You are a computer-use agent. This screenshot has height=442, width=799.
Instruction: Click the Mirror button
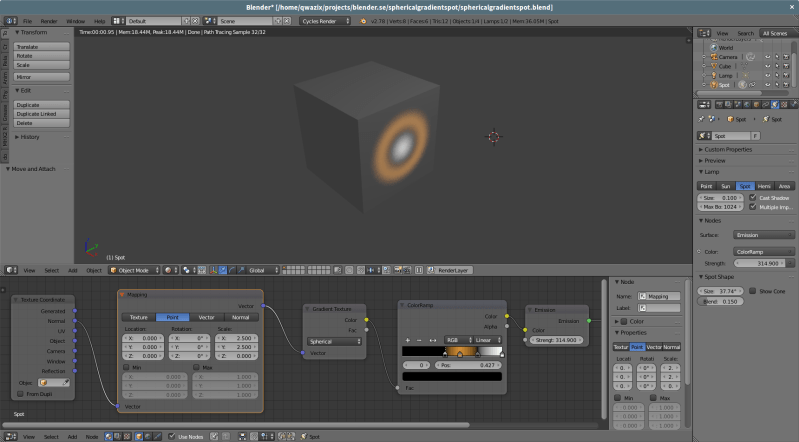[x=41, y=77]
